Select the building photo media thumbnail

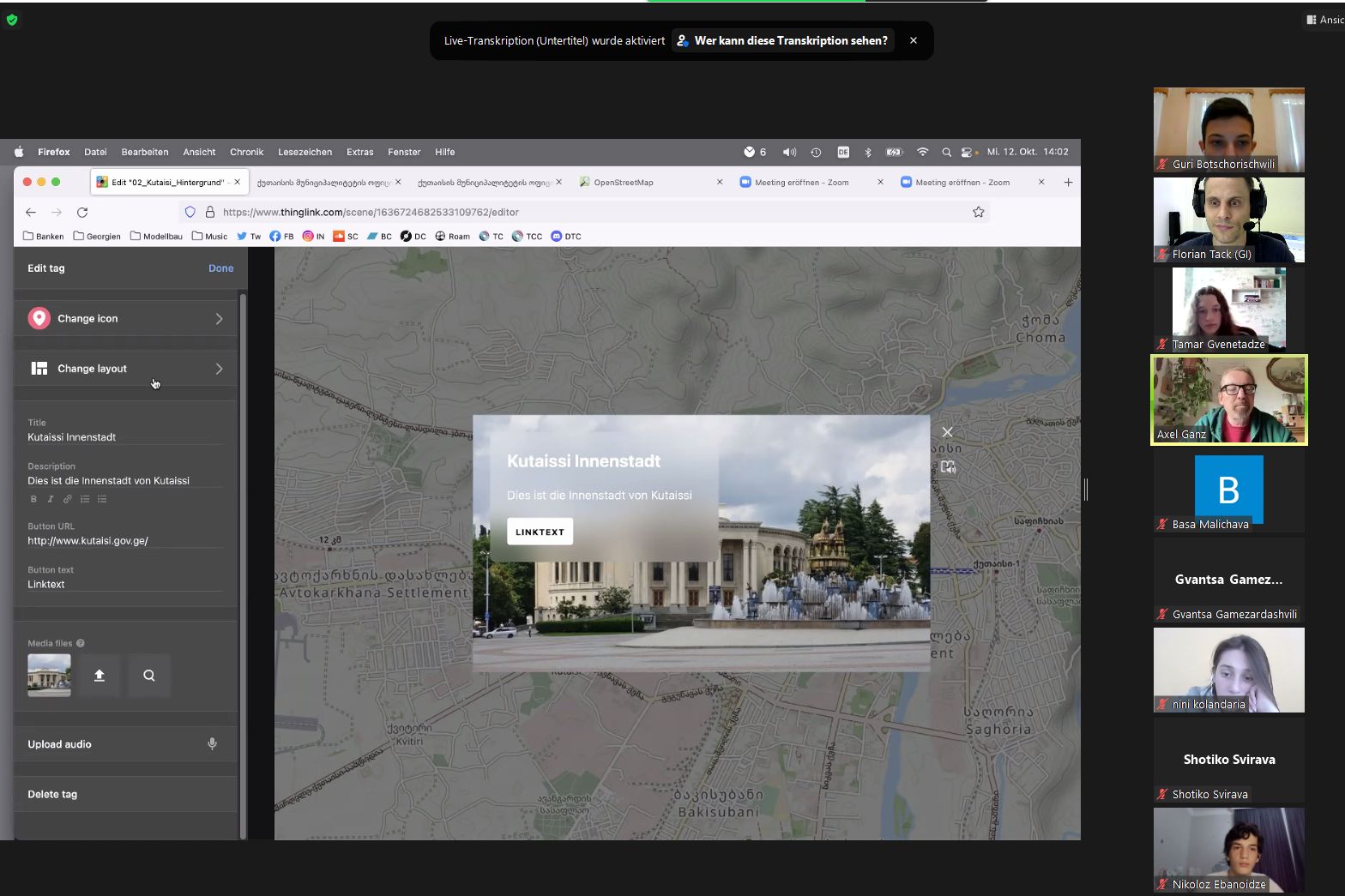point(49,676)
